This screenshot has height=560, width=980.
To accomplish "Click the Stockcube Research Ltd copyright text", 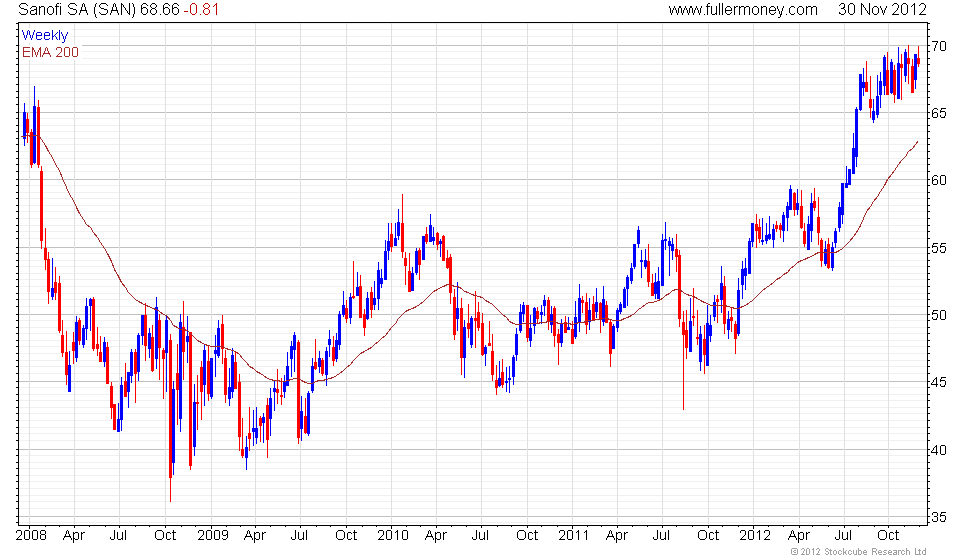I will (858, 552).
